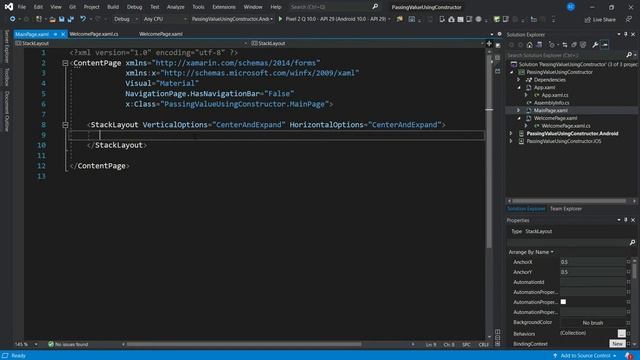The image size is (640, 360).
Task: Click the Search Solution Explorer field
Action: (566, 55)
